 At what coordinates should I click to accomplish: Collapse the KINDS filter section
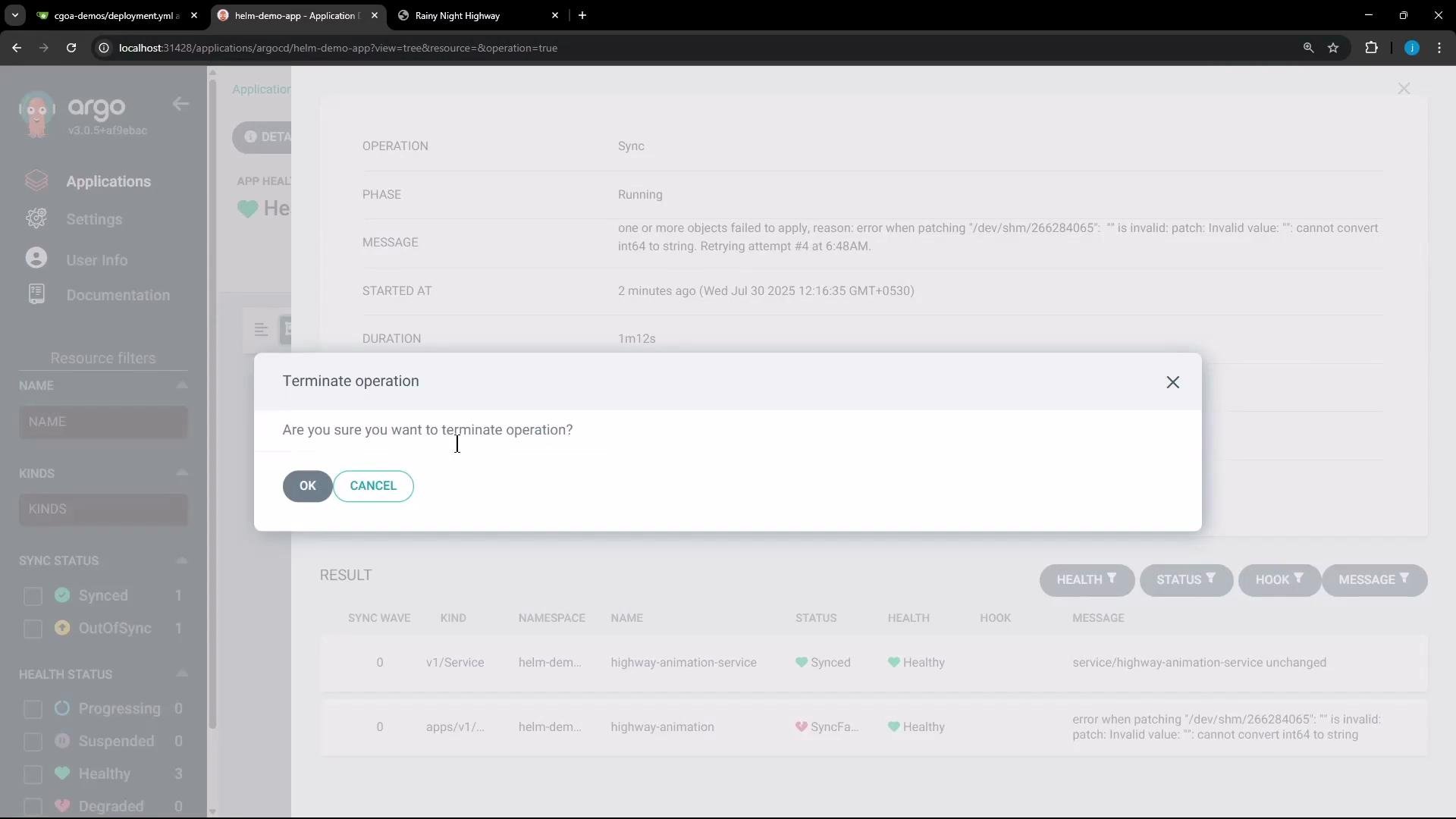point(182,472)
